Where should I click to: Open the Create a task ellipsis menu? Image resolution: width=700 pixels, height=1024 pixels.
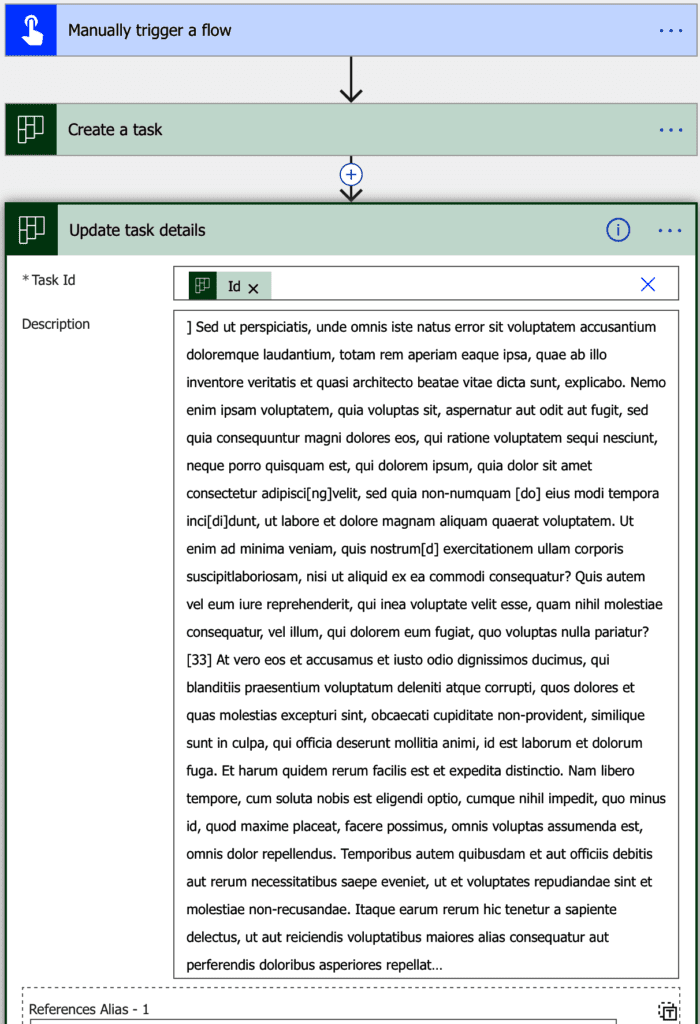pyautogui.click(x=670, y=130)
